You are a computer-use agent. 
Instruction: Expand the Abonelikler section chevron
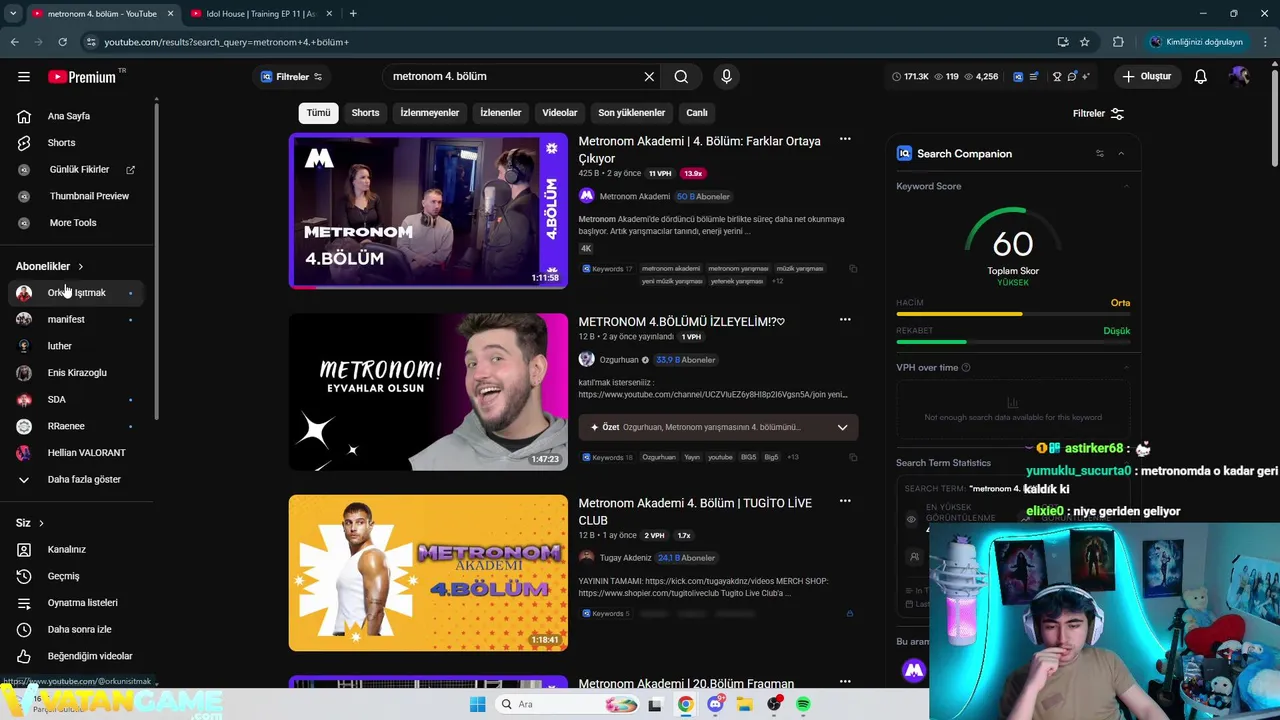tap(80, 266)
